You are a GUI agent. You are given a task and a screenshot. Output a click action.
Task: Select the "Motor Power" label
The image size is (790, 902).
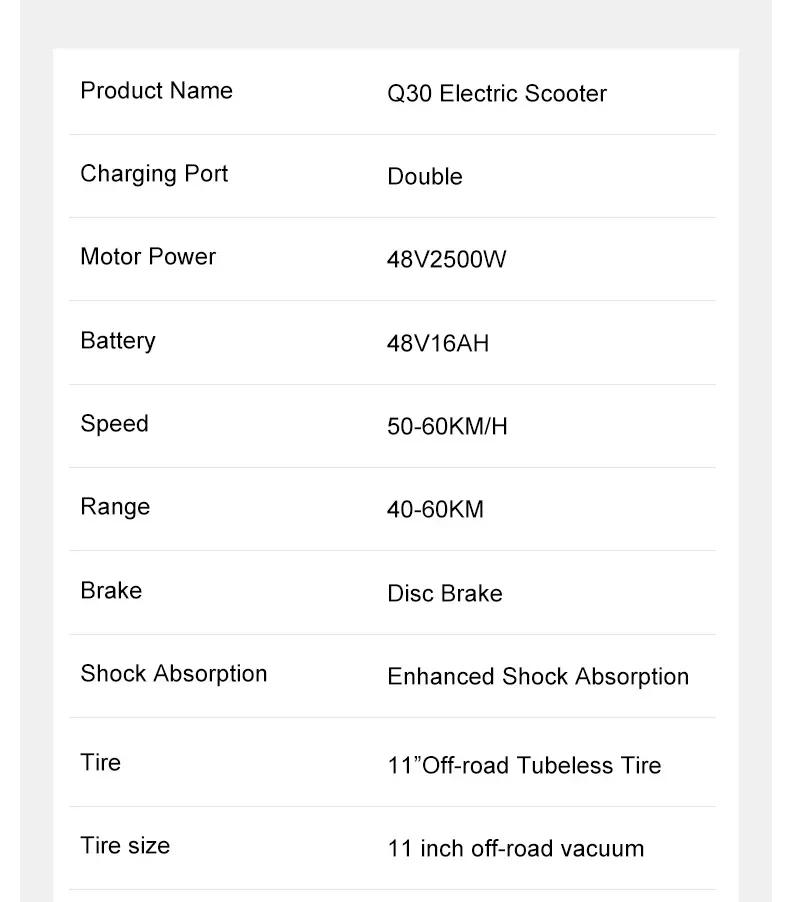click(148, 257)
